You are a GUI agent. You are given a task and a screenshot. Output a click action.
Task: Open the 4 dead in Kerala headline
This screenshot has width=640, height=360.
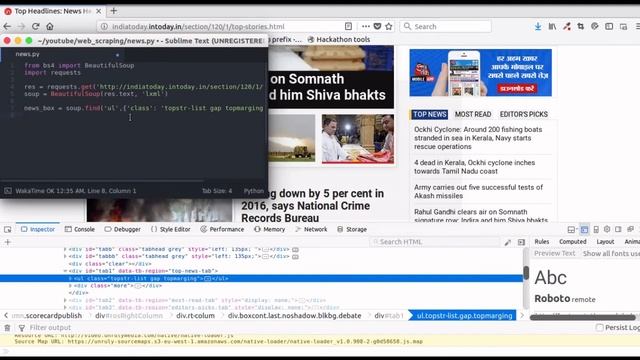click(475, 167)
